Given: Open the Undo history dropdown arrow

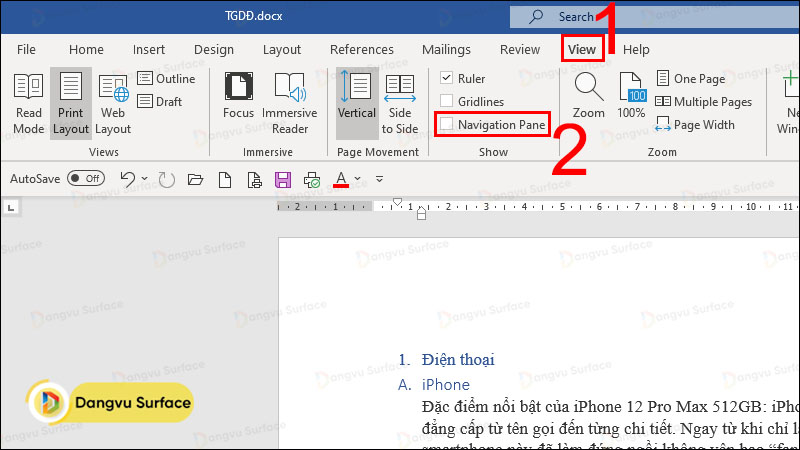Looking at the screenshot, I should 145,179.
